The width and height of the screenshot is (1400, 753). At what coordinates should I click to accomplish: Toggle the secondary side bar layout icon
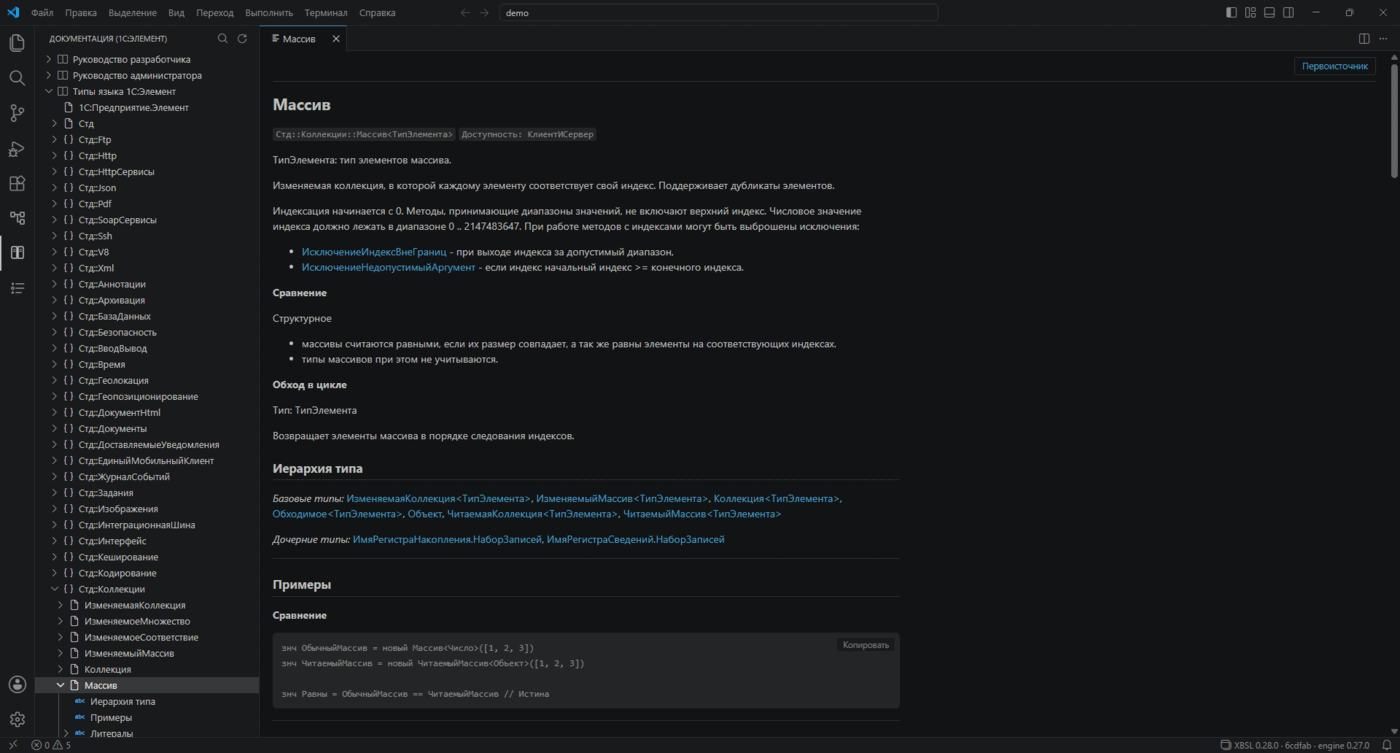point(1288,13)
